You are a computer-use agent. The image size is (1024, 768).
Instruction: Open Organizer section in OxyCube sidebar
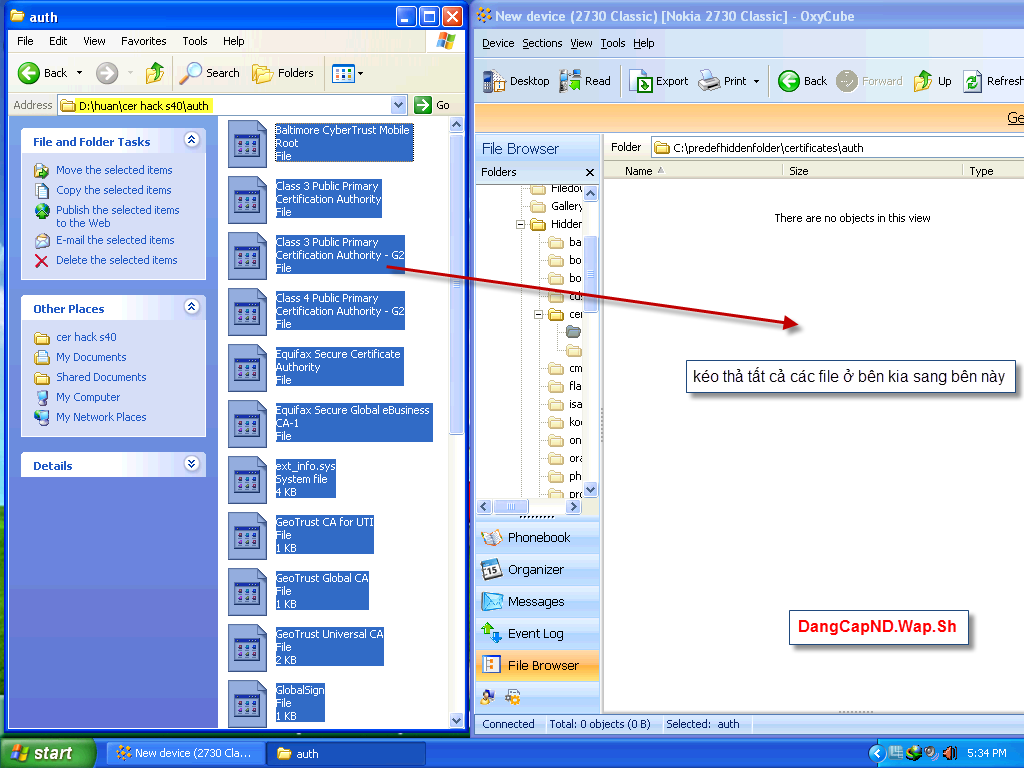[x=537, y=569]
